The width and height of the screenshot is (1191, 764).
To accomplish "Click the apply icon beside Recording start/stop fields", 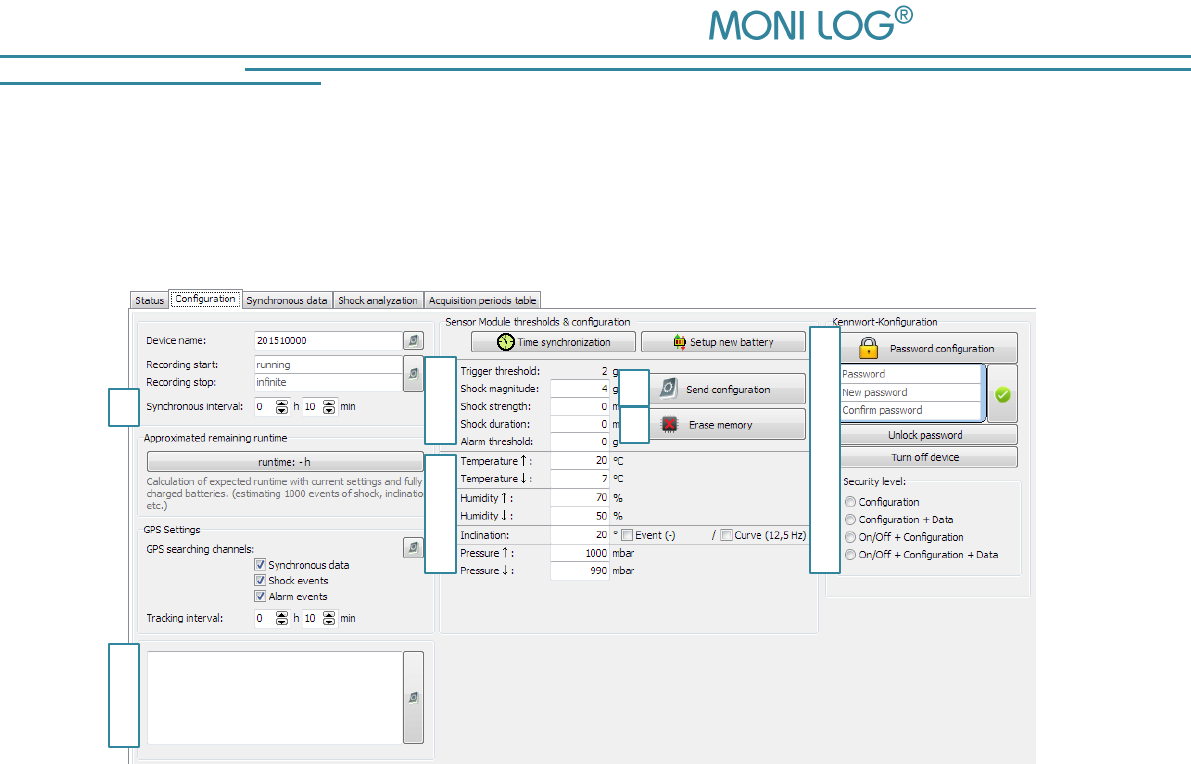I will (x=413, y=374).
